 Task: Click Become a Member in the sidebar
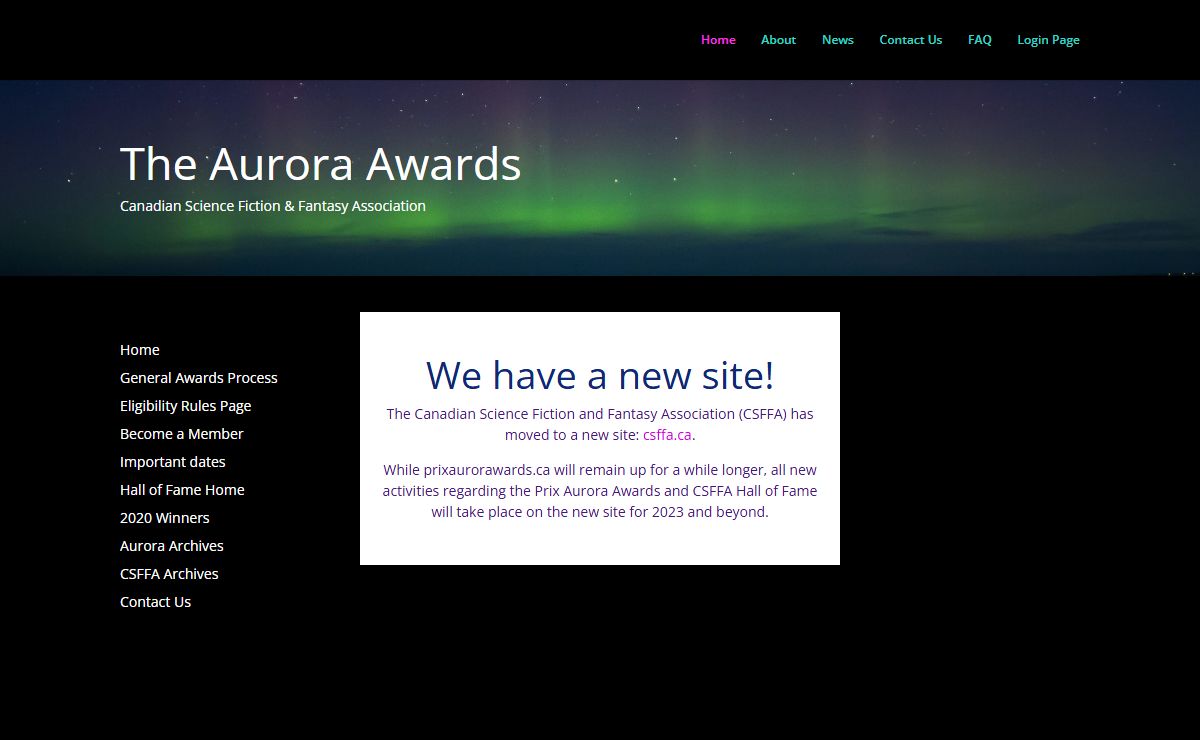182,434
